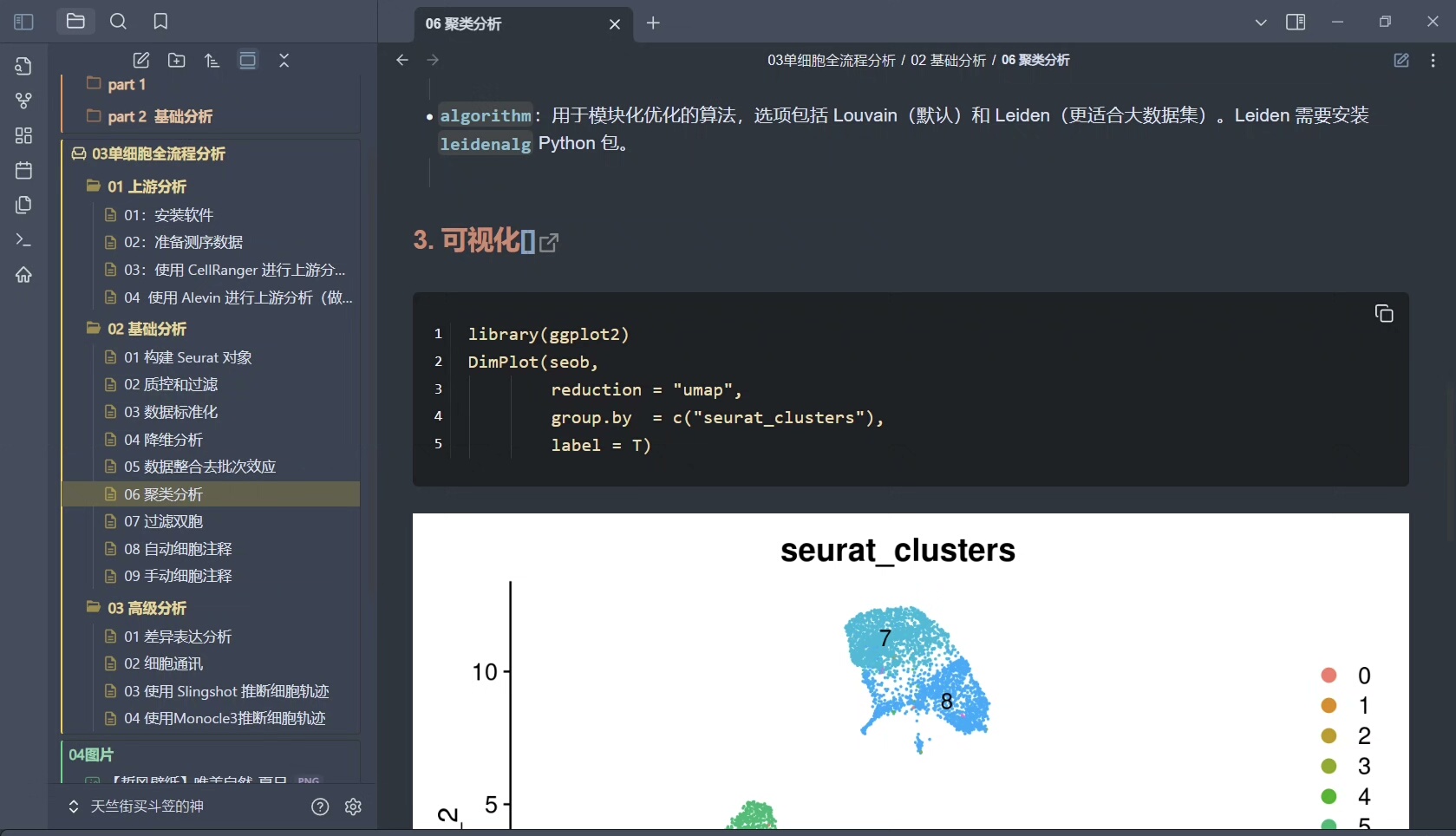
Task: Copy the R code block
Action: click(x=1384, y=313)
